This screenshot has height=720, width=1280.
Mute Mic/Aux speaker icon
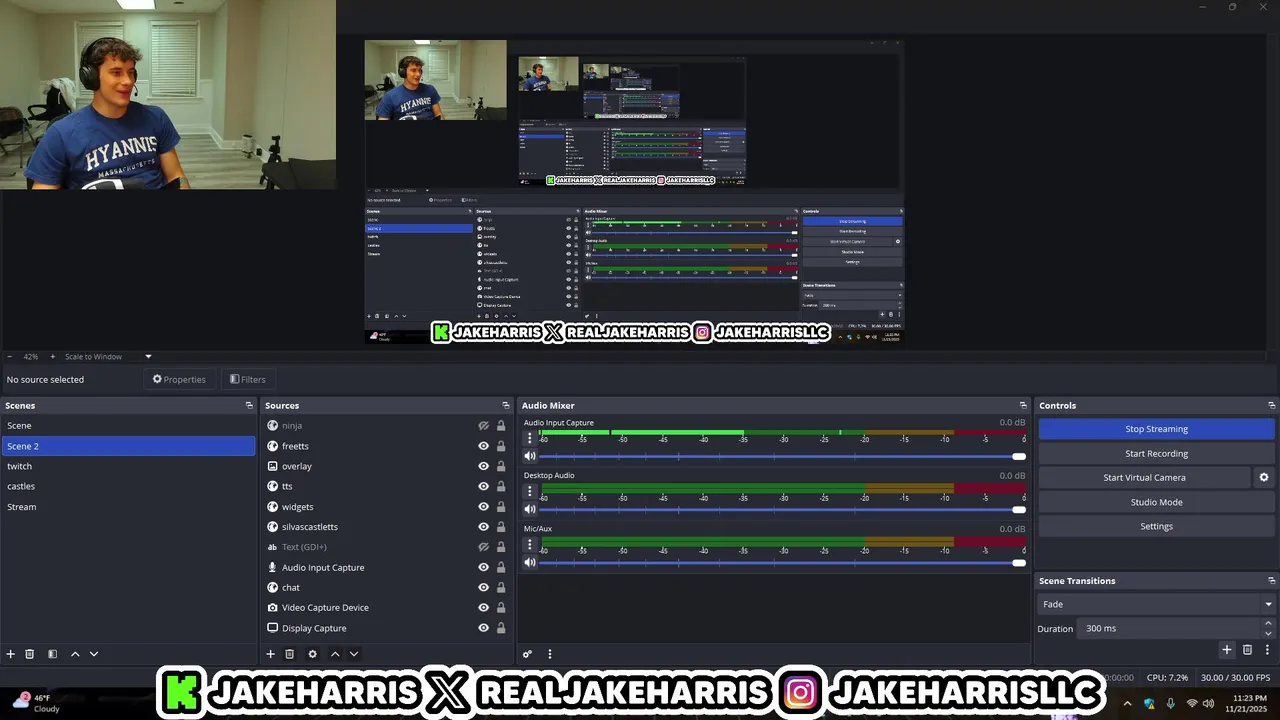click(x=530, y=562)
